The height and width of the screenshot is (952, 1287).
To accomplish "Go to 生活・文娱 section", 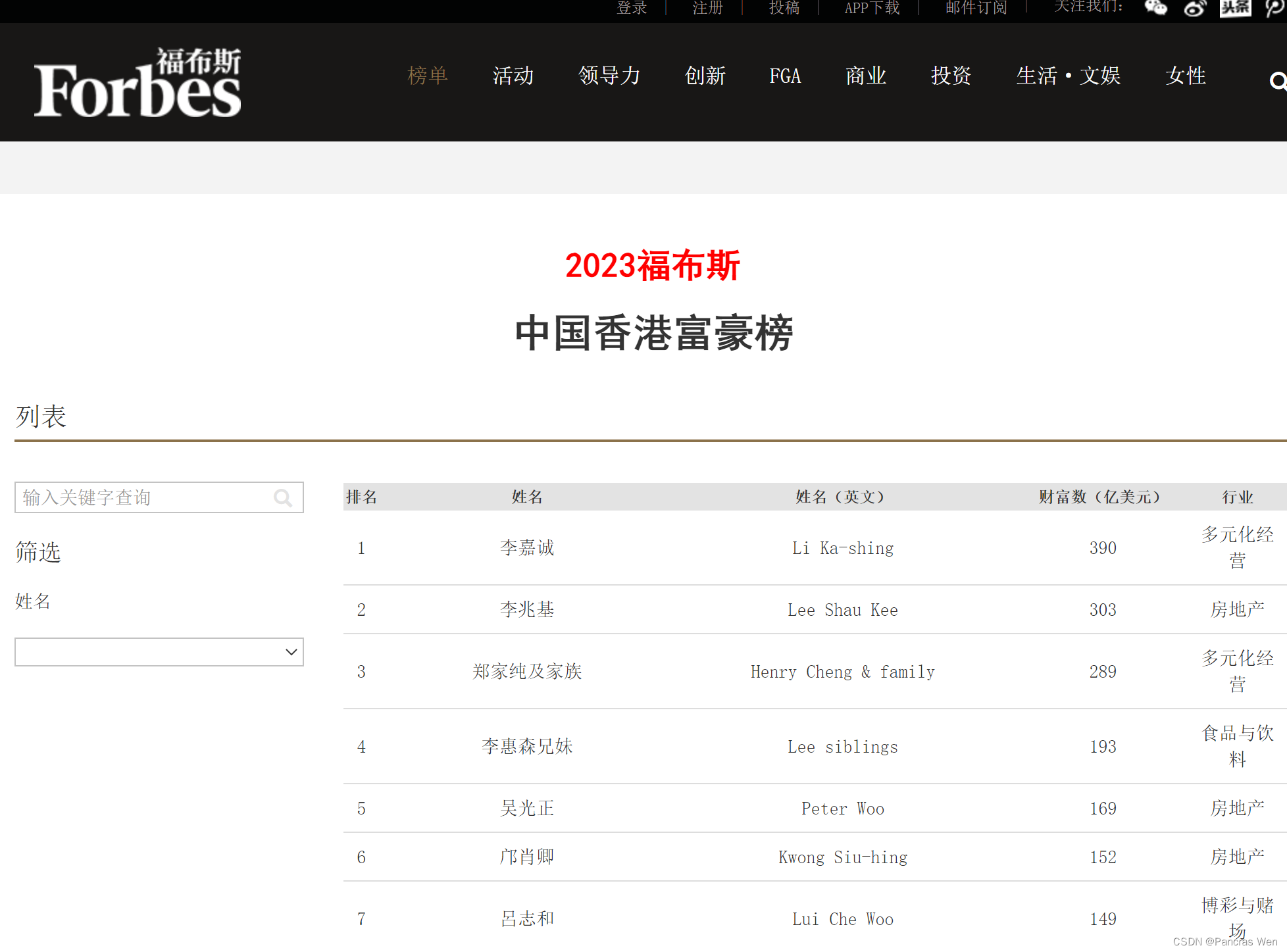I will [1068, 76].
